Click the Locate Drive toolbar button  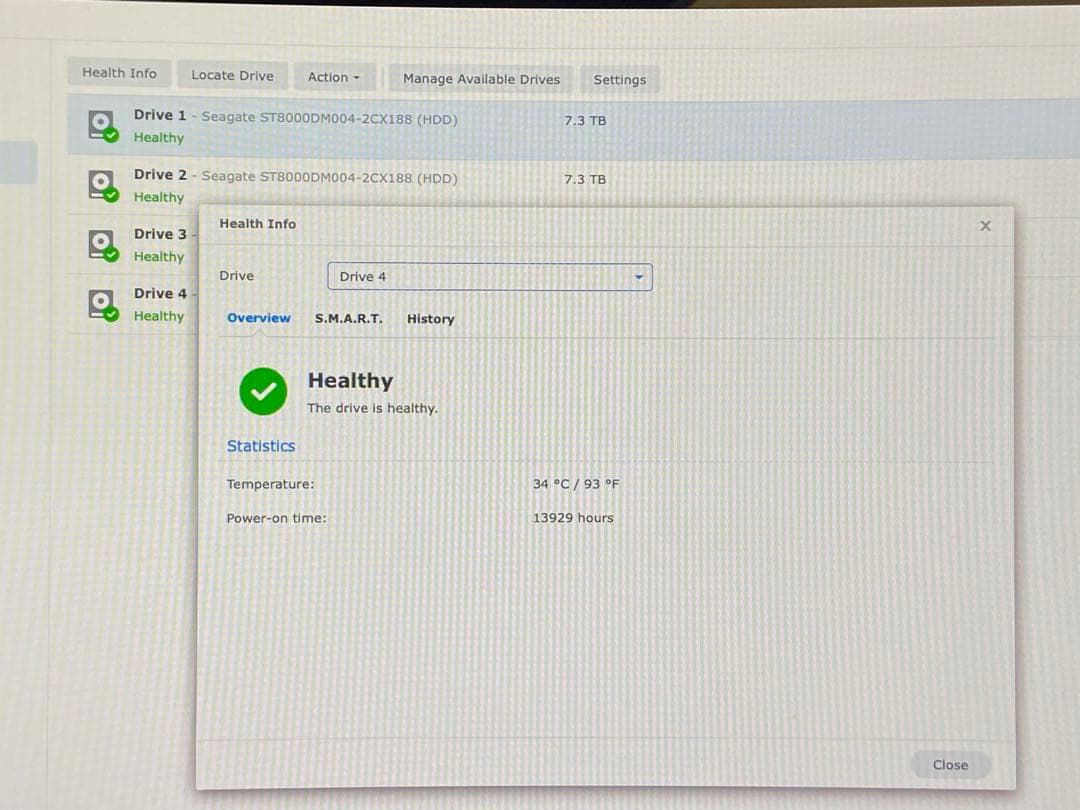[232, 75]
